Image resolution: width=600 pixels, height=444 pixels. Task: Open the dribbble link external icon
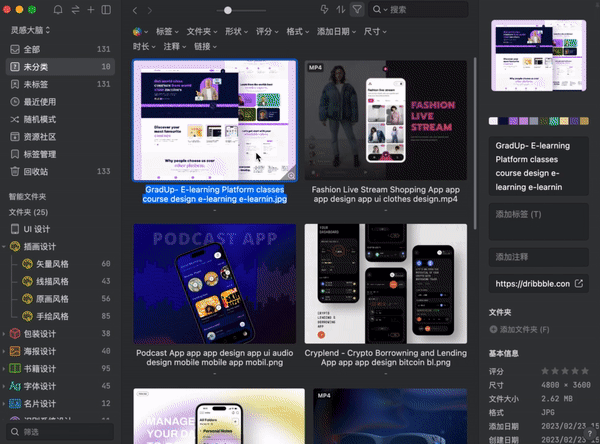tap(579, 284)
